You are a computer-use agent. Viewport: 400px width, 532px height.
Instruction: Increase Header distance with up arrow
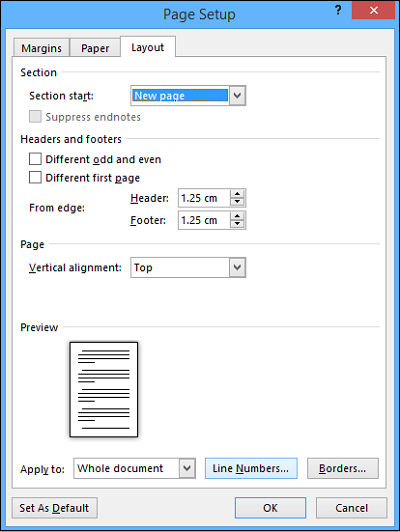(237, 194)
